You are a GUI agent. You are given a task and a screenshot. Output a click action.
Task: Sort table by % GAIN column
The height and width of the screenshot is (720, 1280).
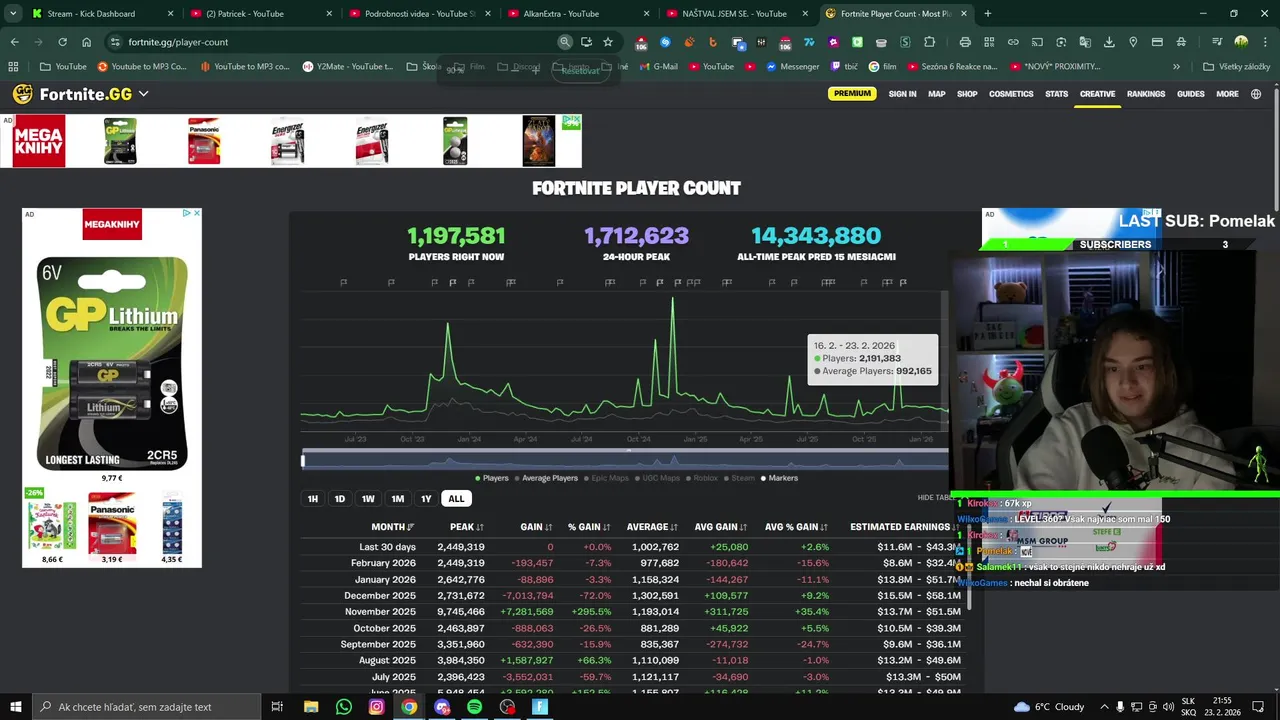[589, 527]
